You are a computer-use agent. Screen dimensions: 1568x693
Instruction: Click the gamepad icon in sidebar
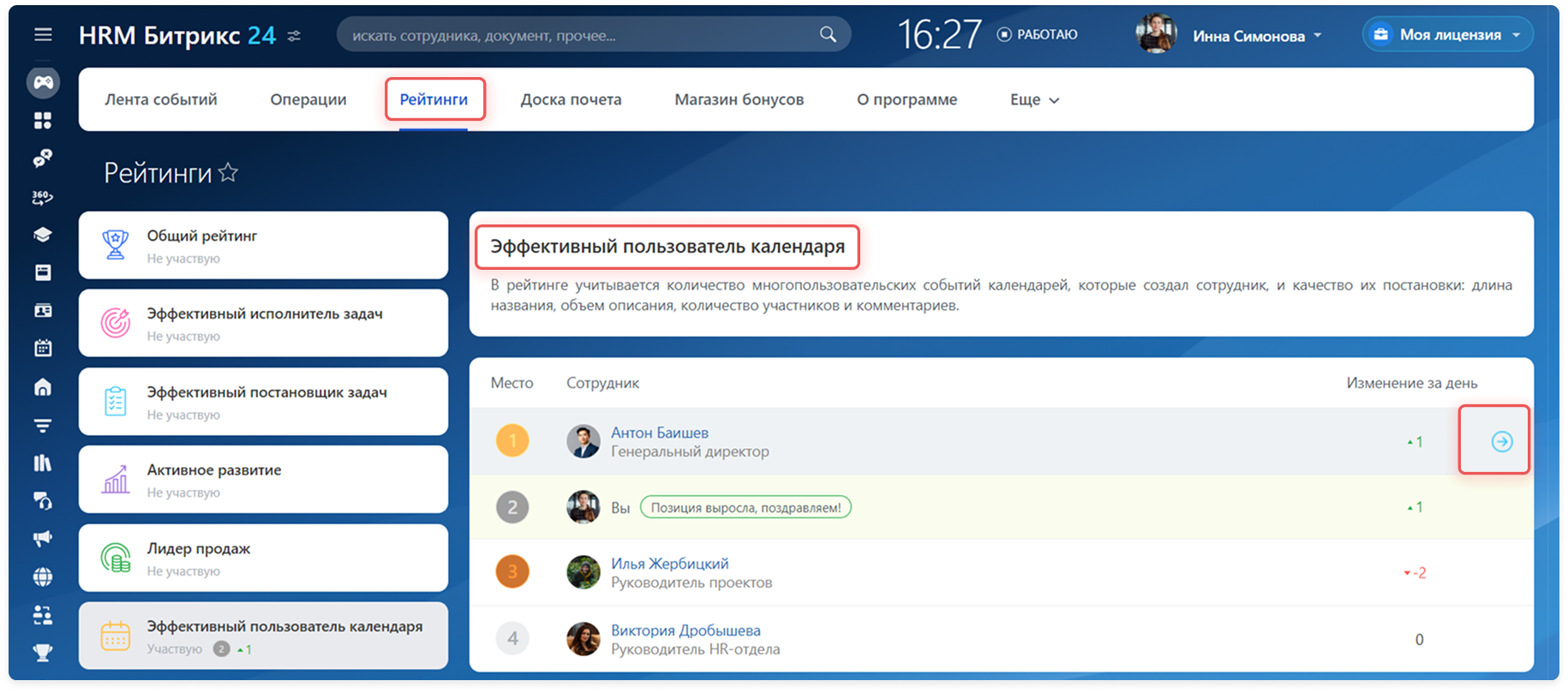[x=43, y=82]
